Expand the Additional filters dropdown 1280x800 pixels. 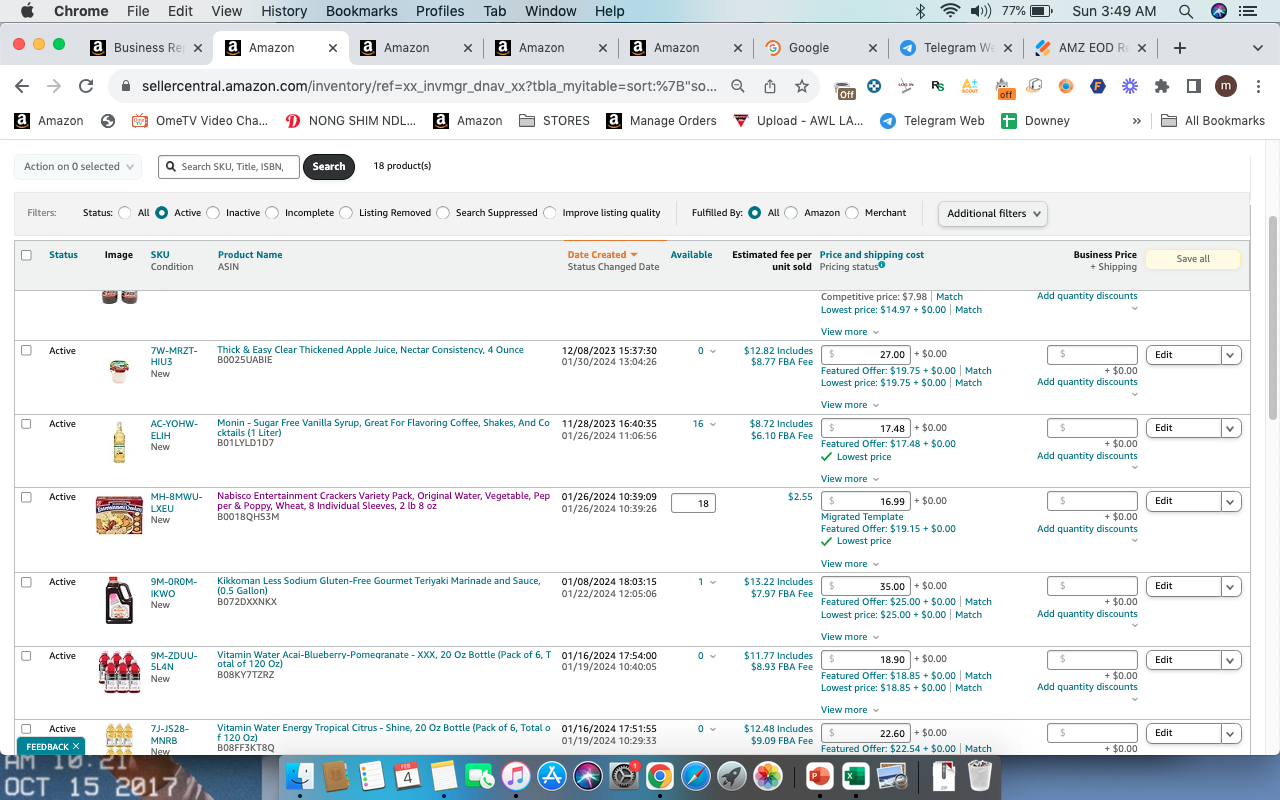[x=993, y=213]
